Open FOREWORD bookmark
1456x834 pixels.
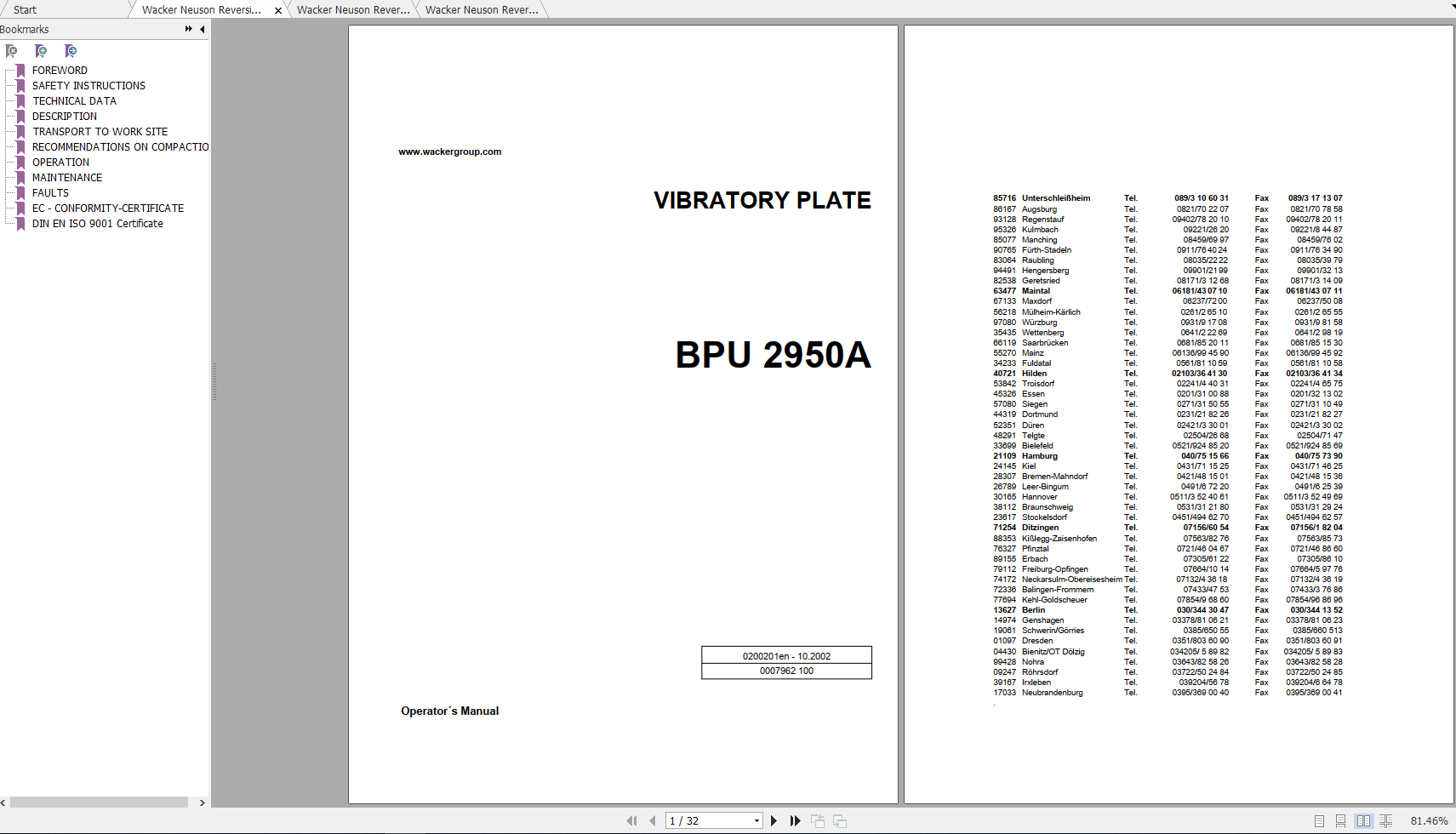60,71
